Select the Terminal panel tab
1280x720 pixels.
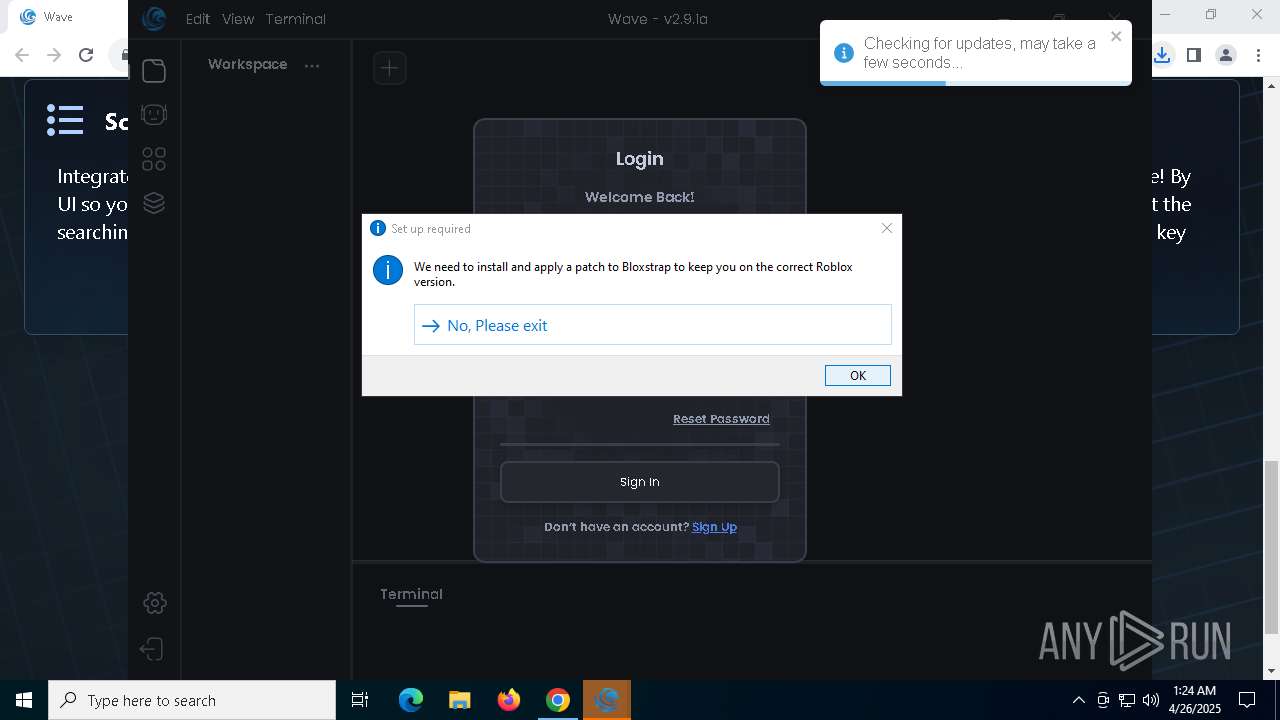pos(411,594)
